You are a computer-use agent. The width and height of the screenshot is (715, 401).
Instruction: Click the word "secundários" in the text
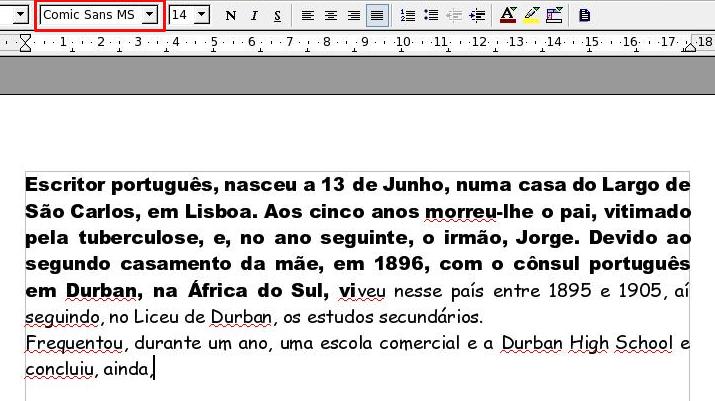(428, 317)
